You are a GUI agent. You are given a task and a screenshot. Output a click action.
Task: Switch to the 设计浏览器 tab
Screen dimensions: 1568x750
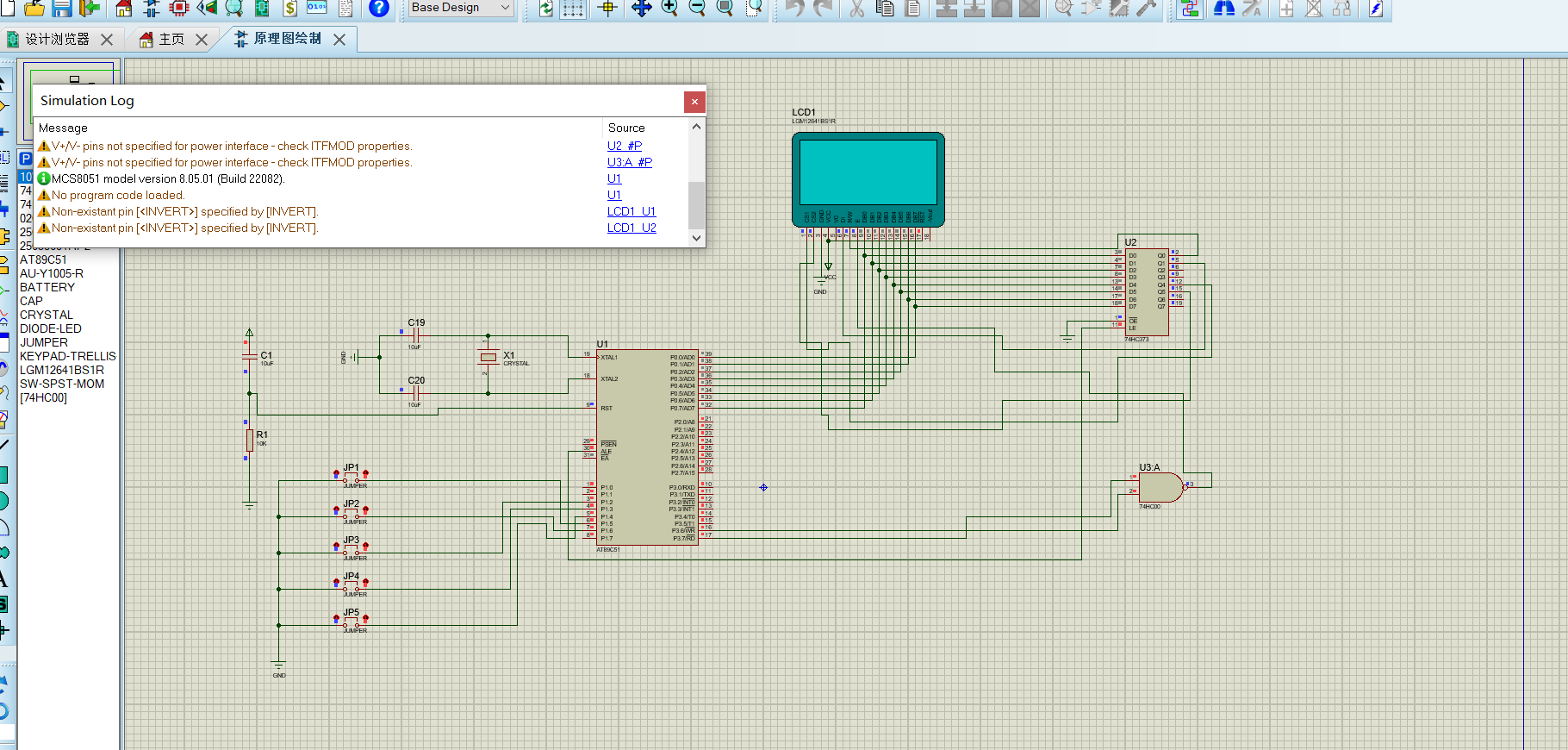(57, 39)
